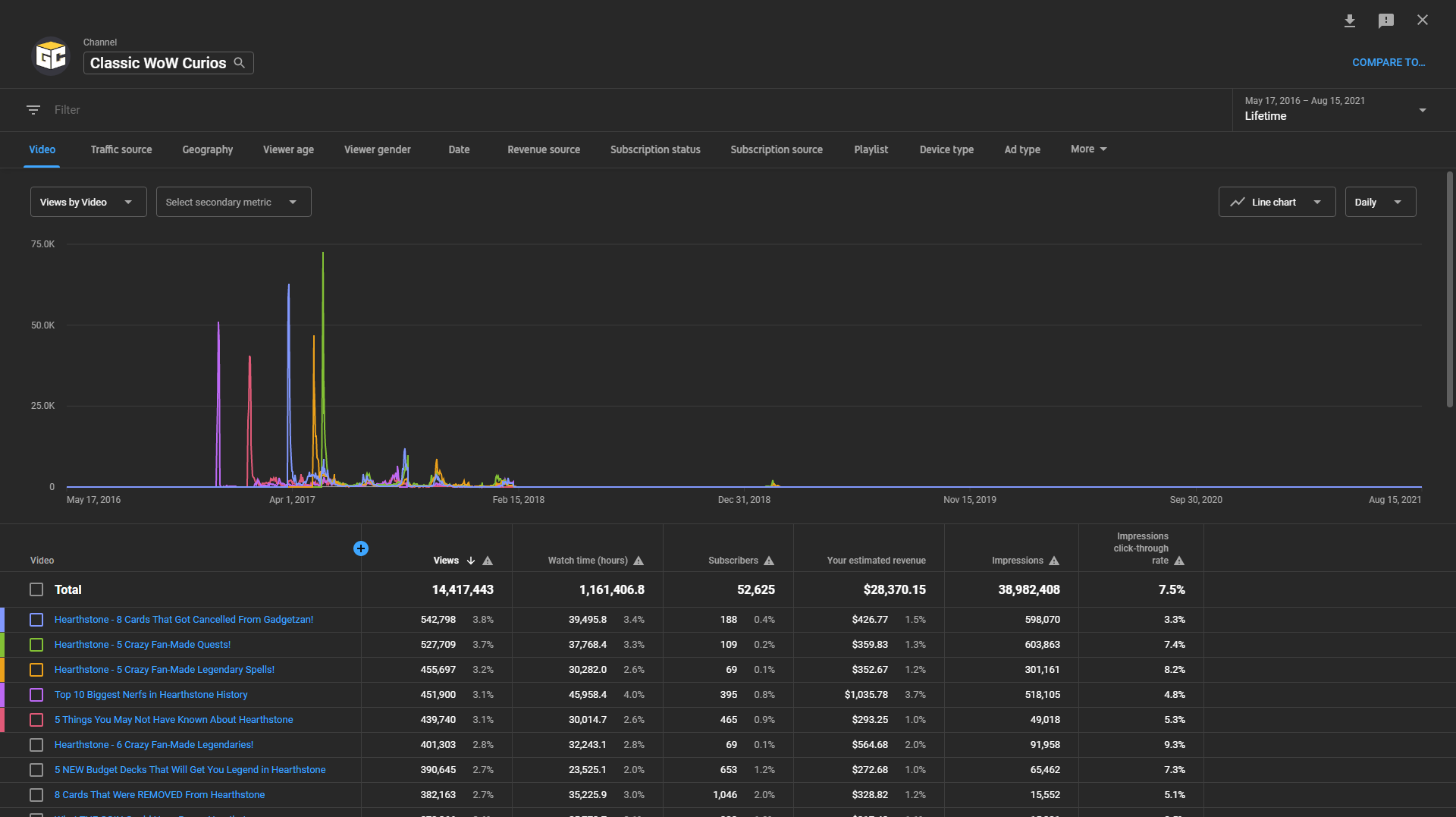Toggle checkbox for 5 NEW Budget Decks
Viewport: 1456px width, 817px height.
(36, 770)
